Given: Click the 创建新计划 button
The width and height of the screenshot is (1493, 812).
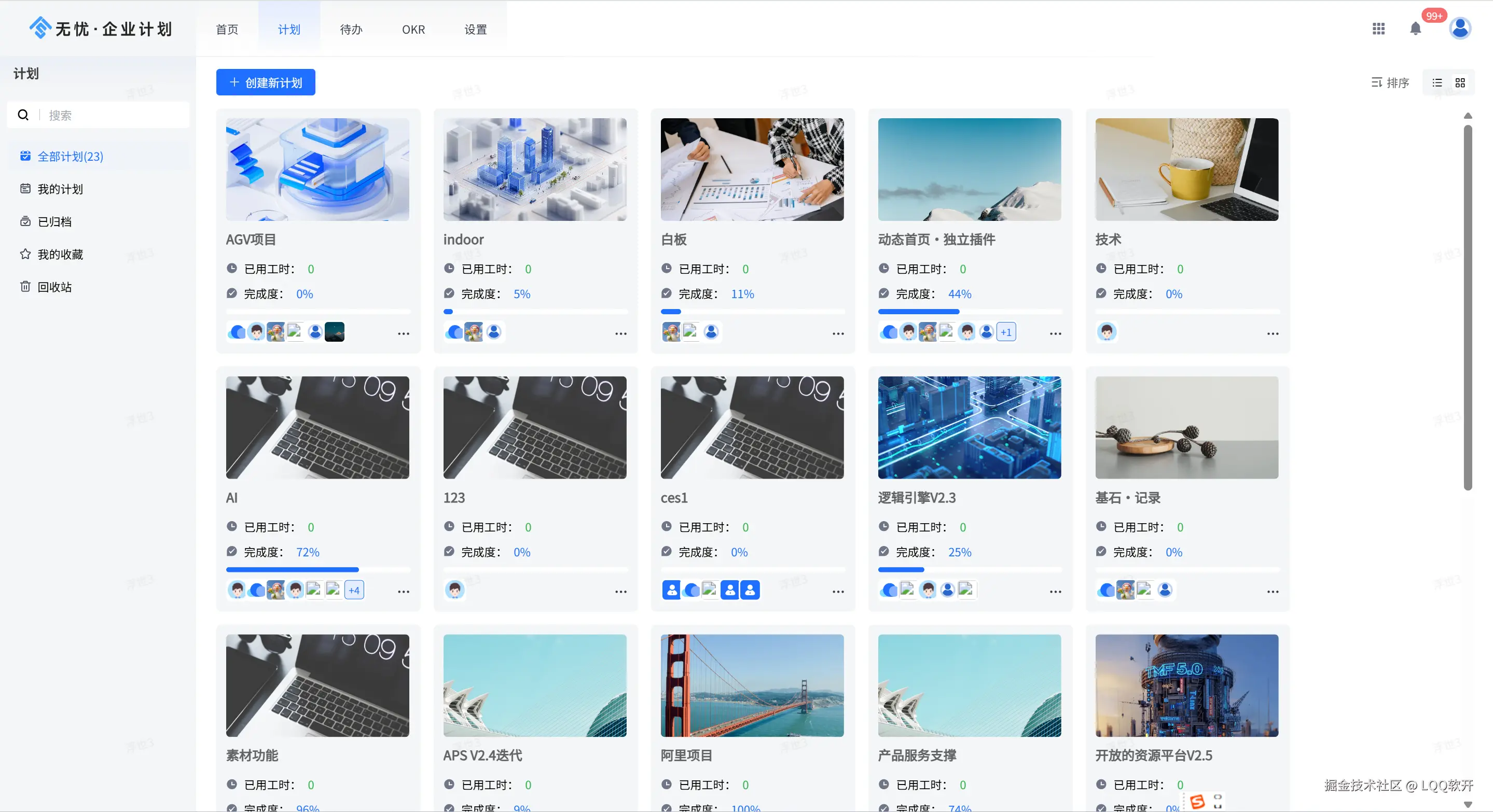Looking at the screenshot, I should [266, 83].
